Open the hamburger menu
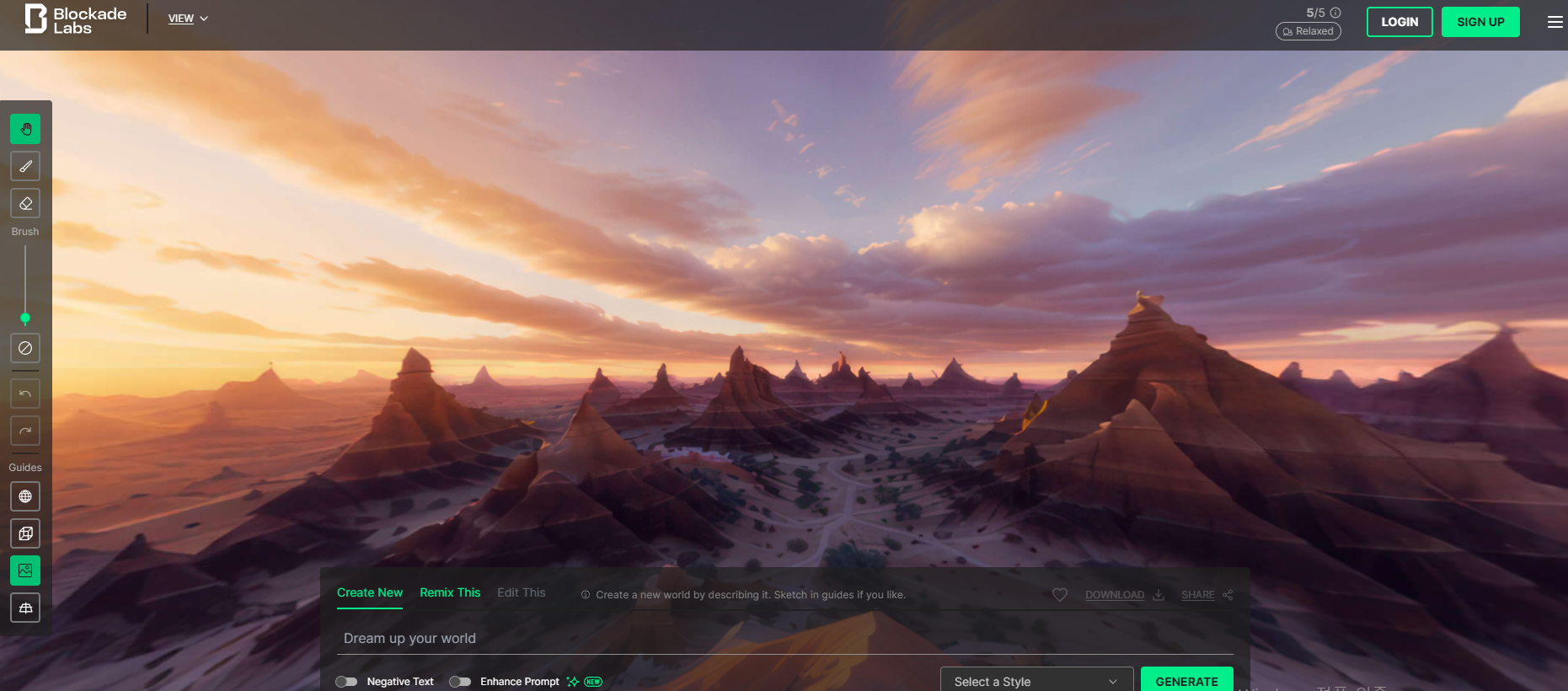This screenshot has width=1568, height=691. click(1555, 22)
